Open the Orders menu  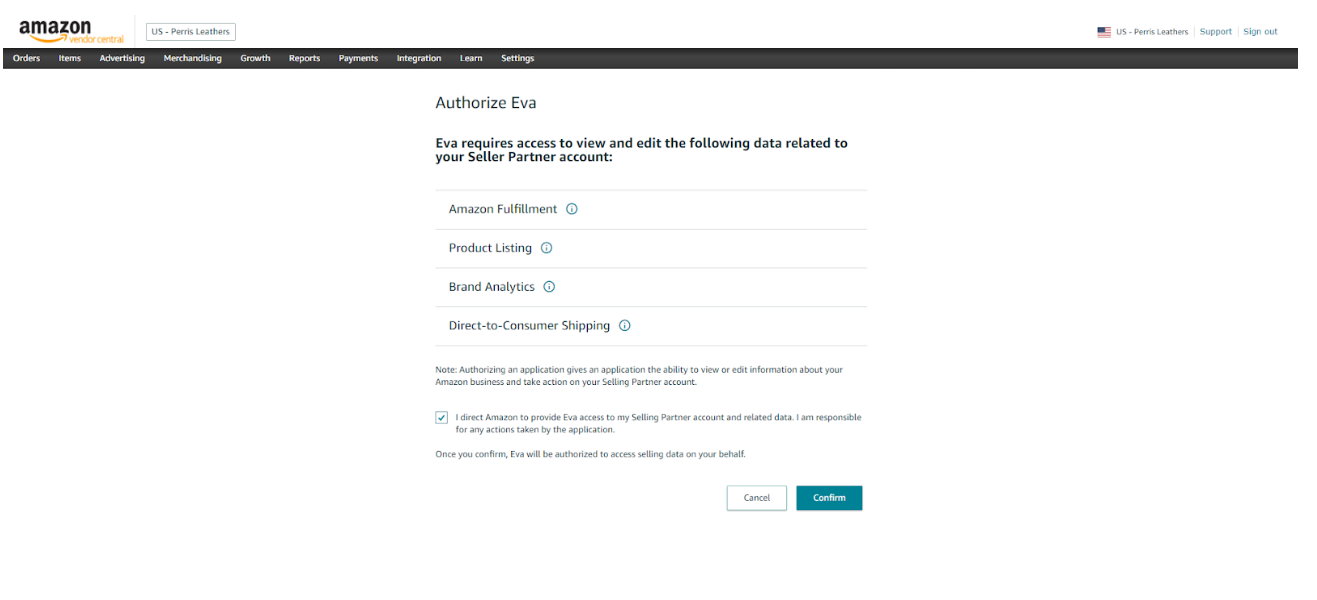tap(26, 58)
